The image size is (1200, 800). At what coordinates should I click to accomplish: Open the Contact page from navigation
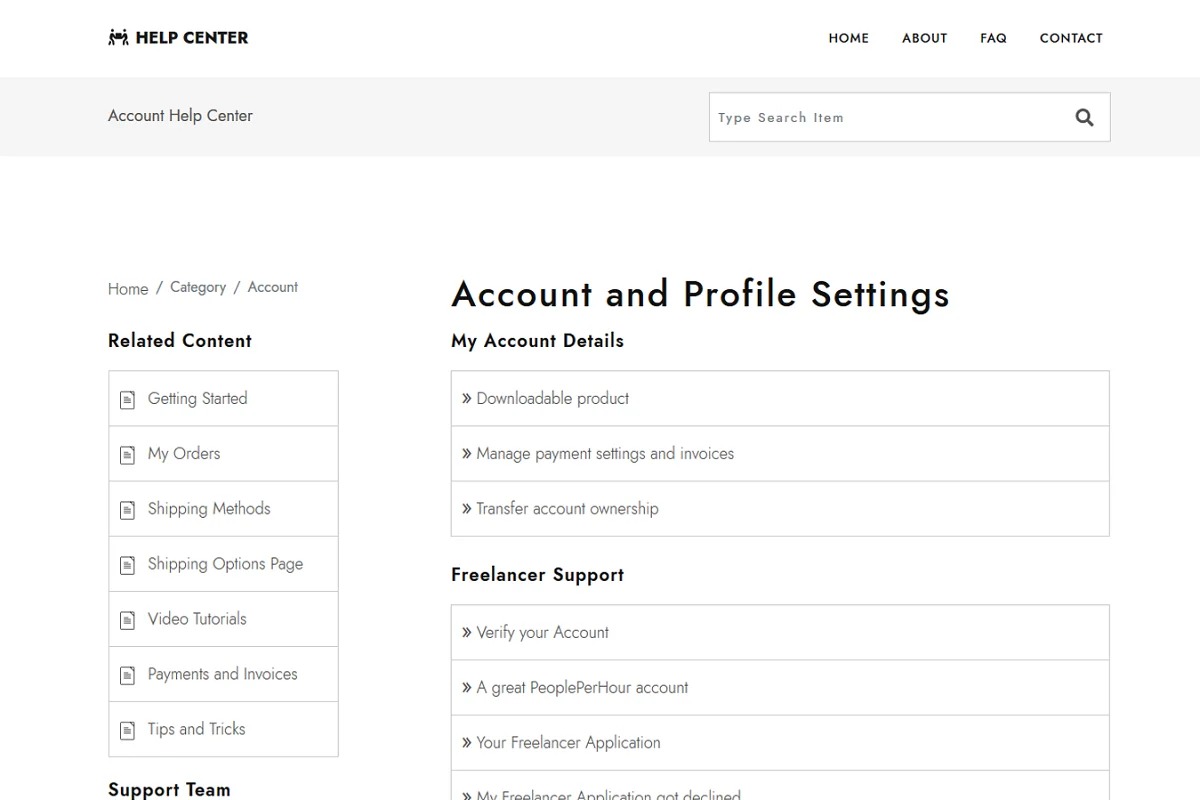[1071, 38]
